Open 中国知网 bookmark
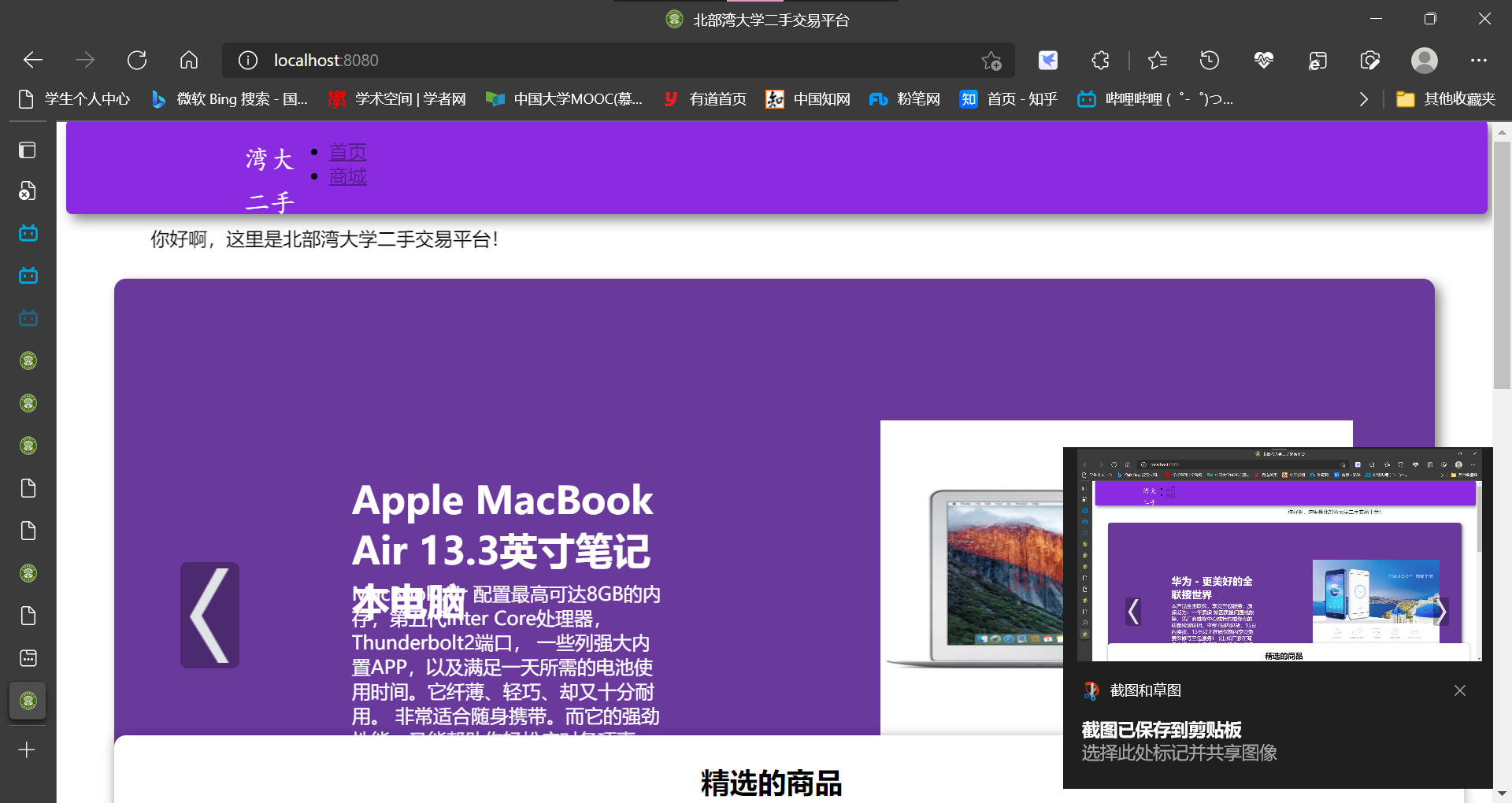Viewport: 1512px width, 803px height. point(809,99)
